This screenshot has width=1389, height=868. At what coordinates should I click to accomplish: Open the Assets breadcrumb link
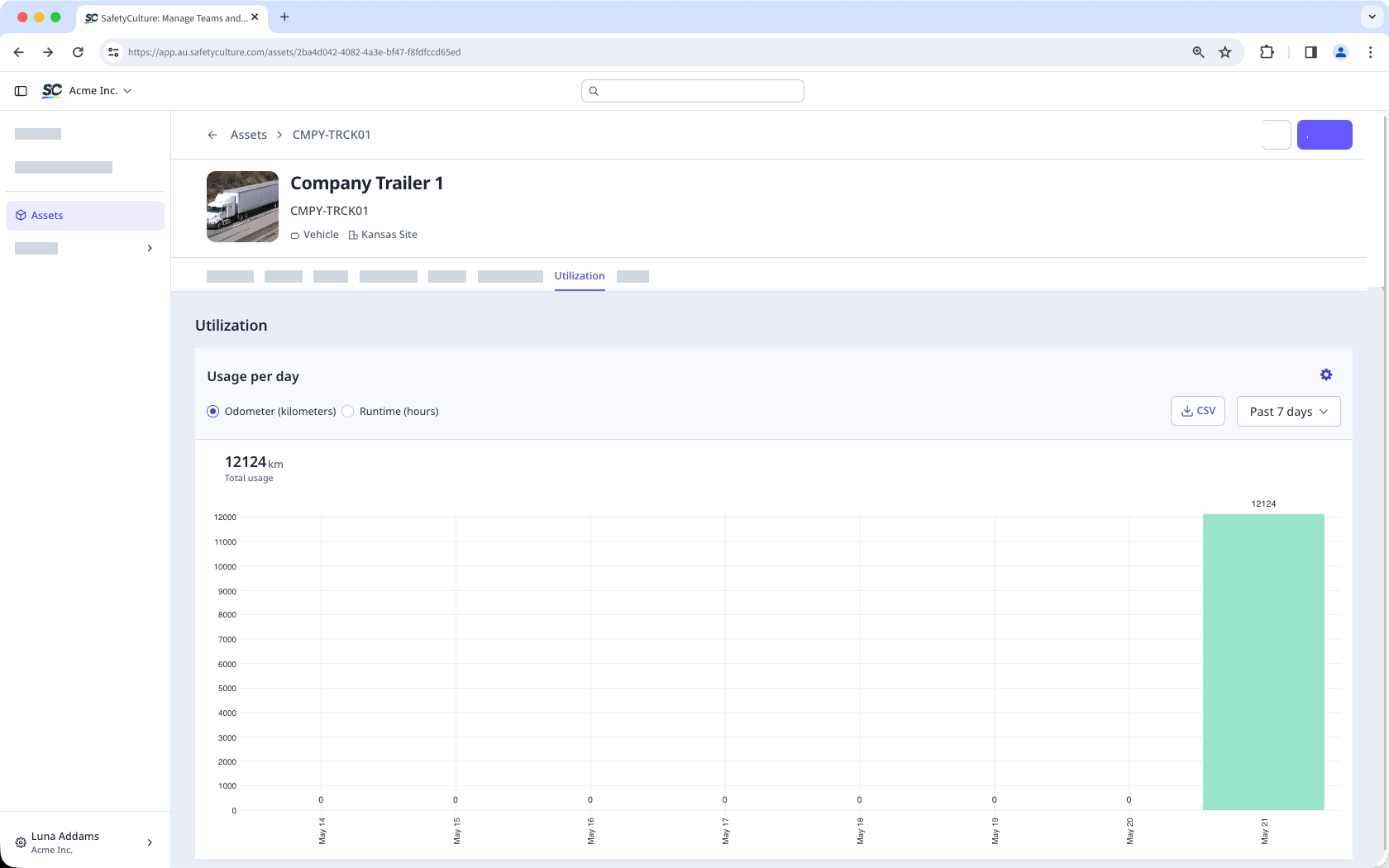coord(249,135)
